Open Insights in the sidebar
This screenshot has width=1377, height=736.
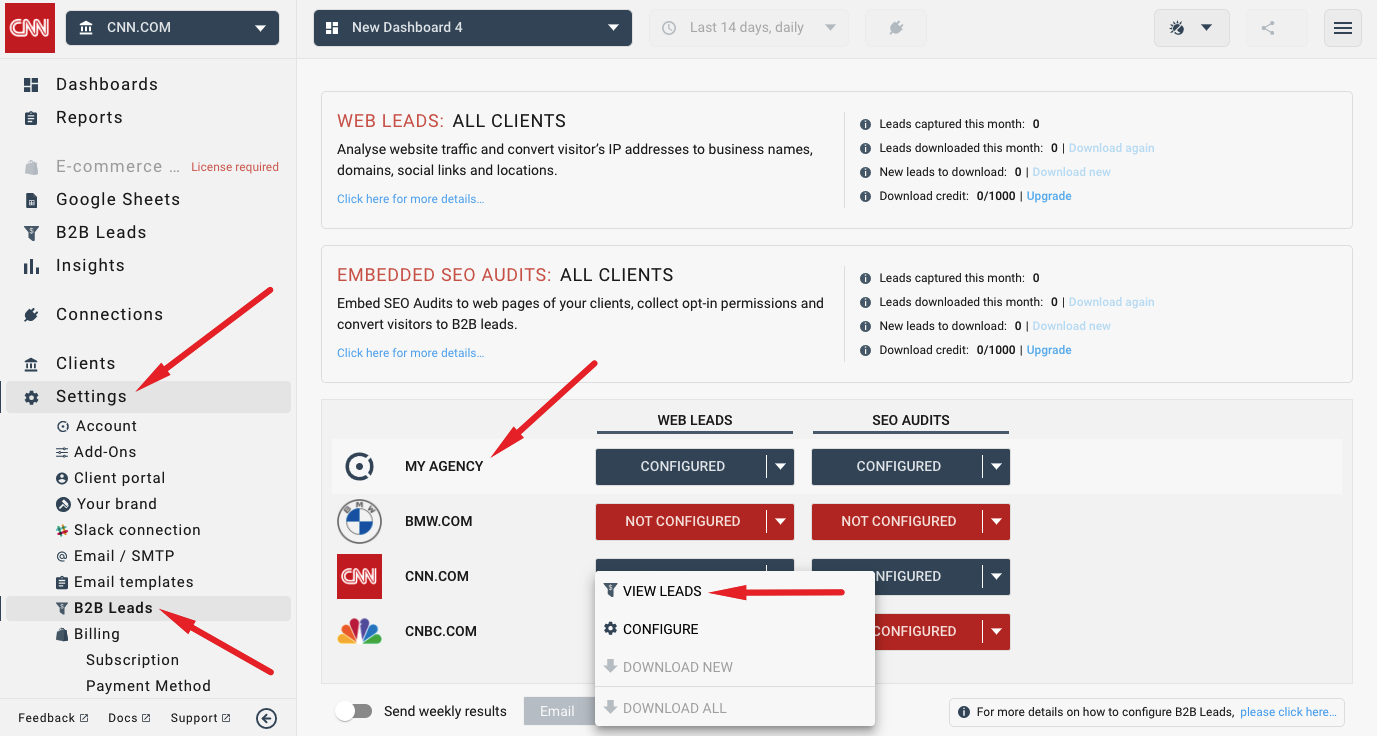(90, 265)
